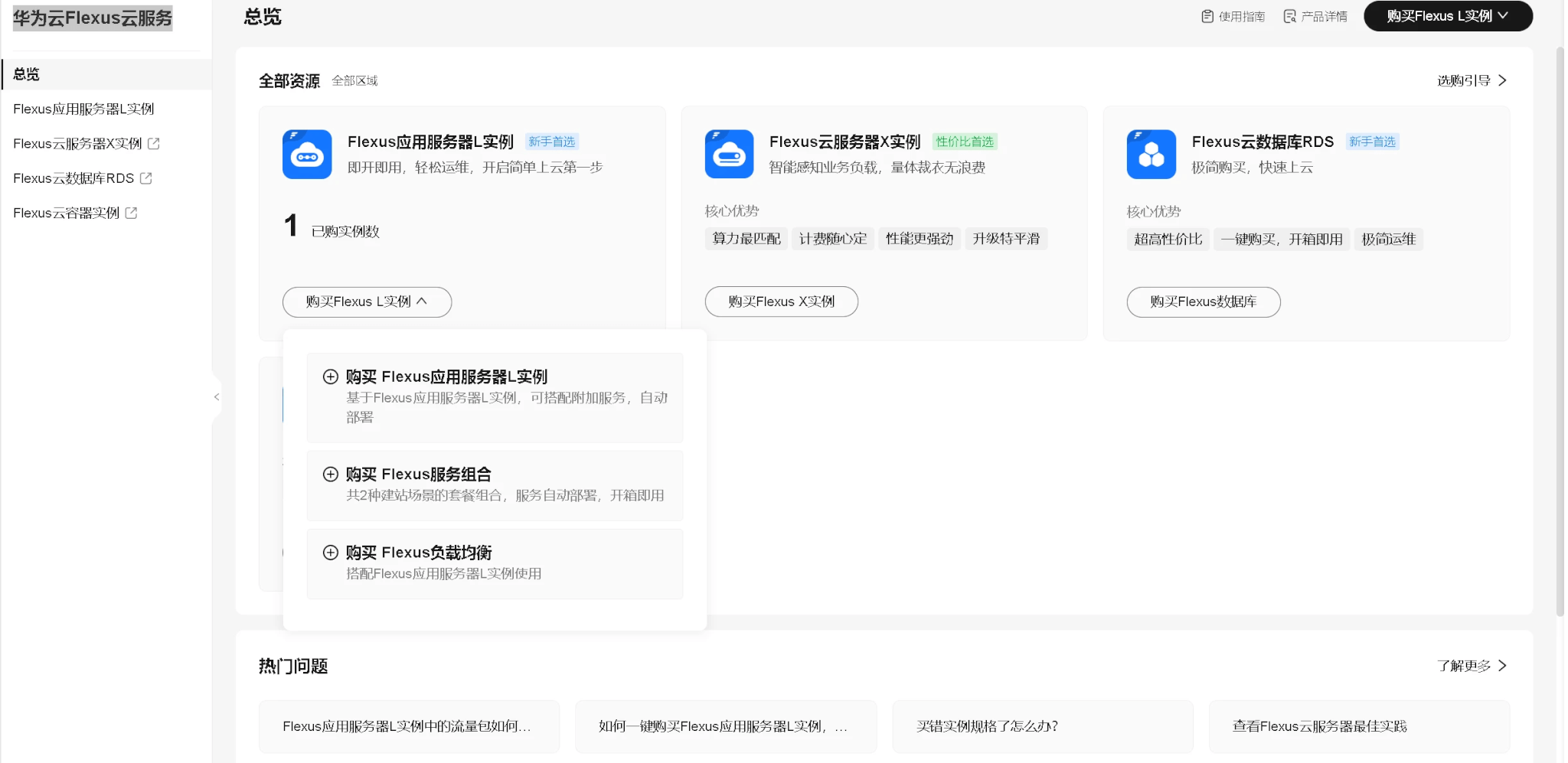Click plus icon of 购买 Flexus服务组合
The width and height of the screenshot is (1568, 763).
331,474
